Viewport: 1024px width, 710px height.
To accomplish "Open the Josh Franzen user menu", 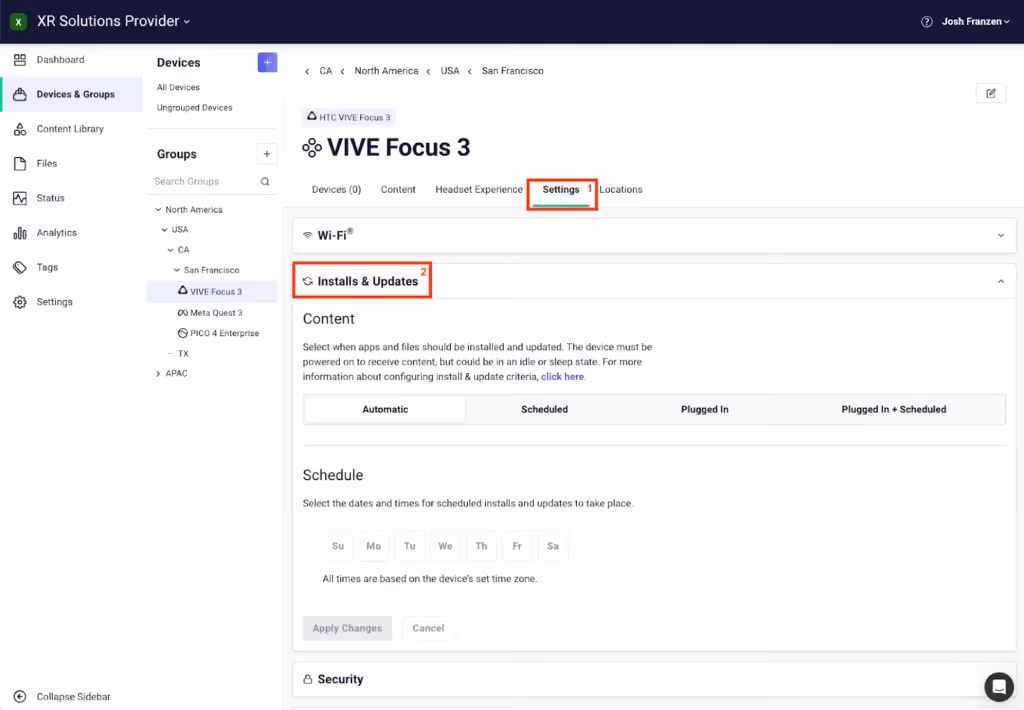I will (x=975, y=22).
